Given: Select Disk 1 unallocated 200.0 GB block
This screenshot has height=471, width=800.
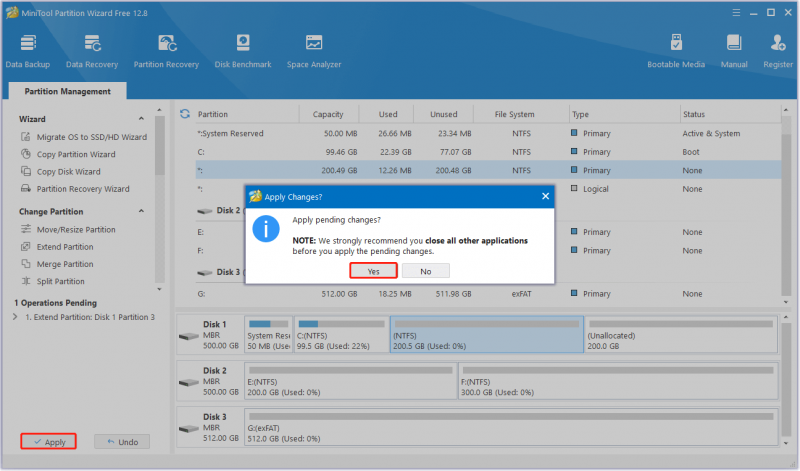Looking at the screenshot, I should [681, 334].
